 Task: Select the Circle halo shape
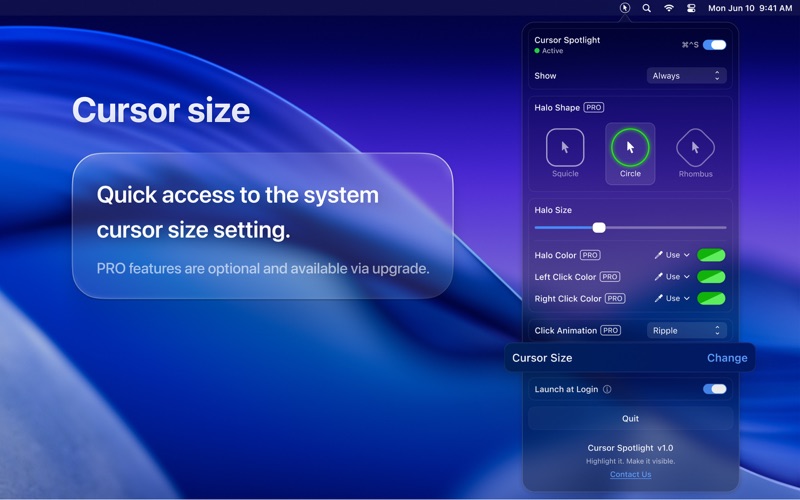630,153
